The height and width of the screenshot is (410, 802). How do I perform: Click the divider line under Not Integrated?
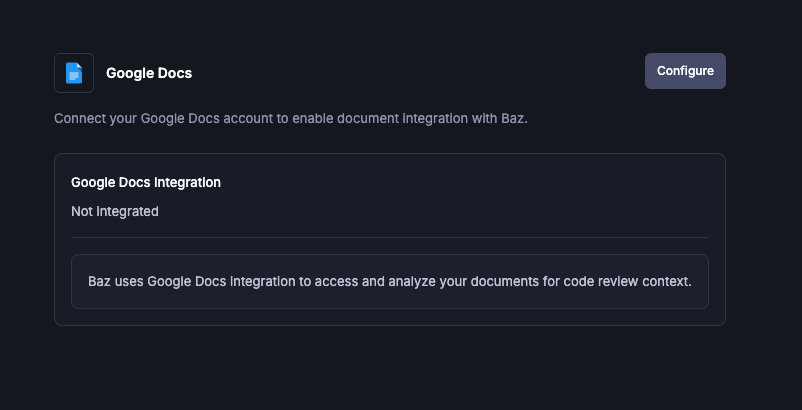pyautogui.click(x=390, y=237)
